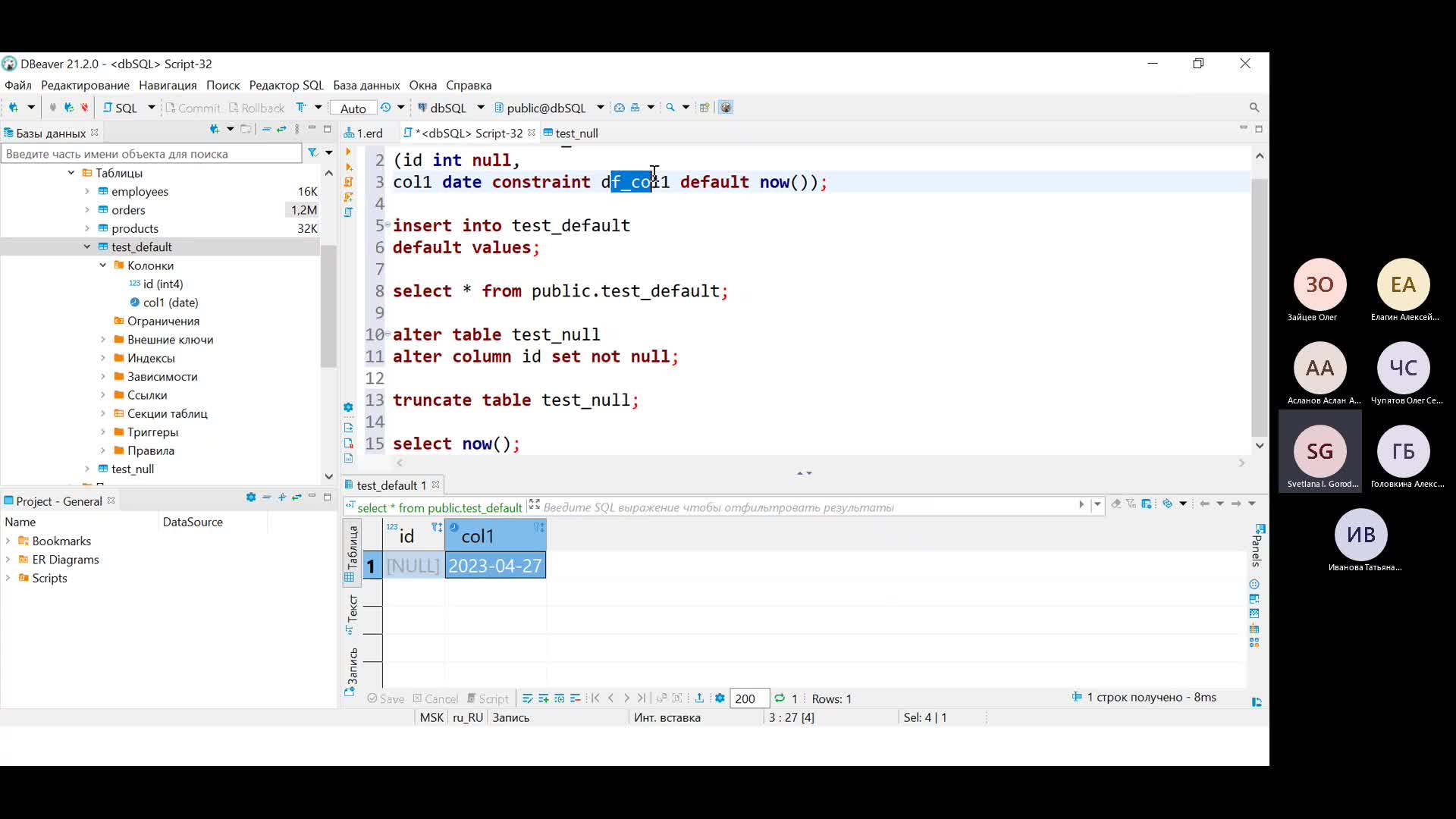The image size is (1456, 819).
Task: Open the Panels toggle on results right side
Action: [x=1257, y=544]
